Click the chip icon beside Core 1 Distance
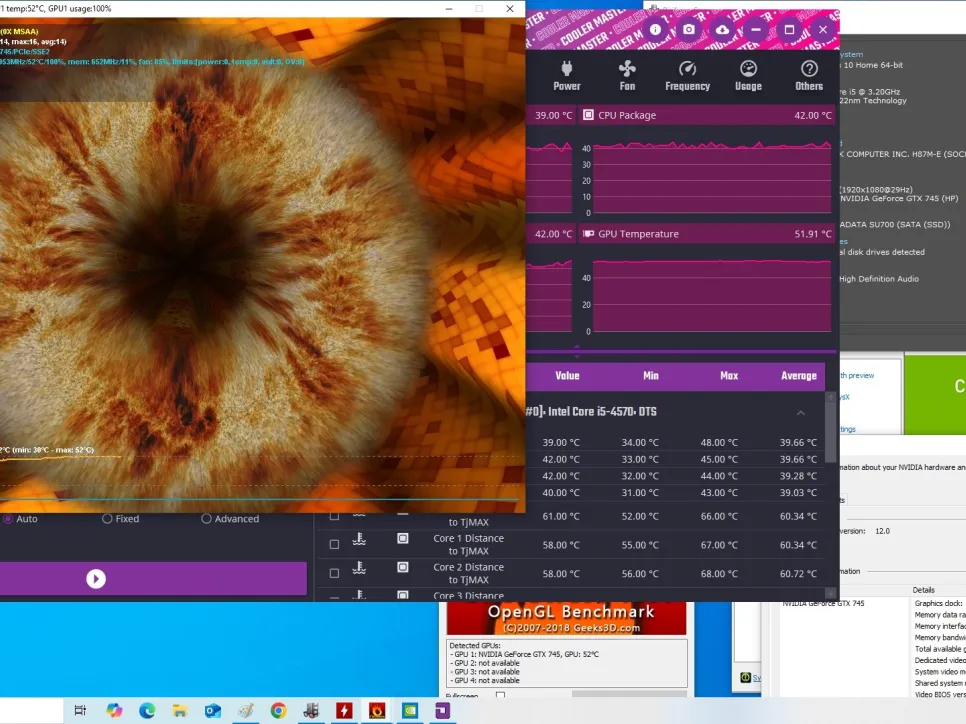The image size is (966, 724). (402, 539)
